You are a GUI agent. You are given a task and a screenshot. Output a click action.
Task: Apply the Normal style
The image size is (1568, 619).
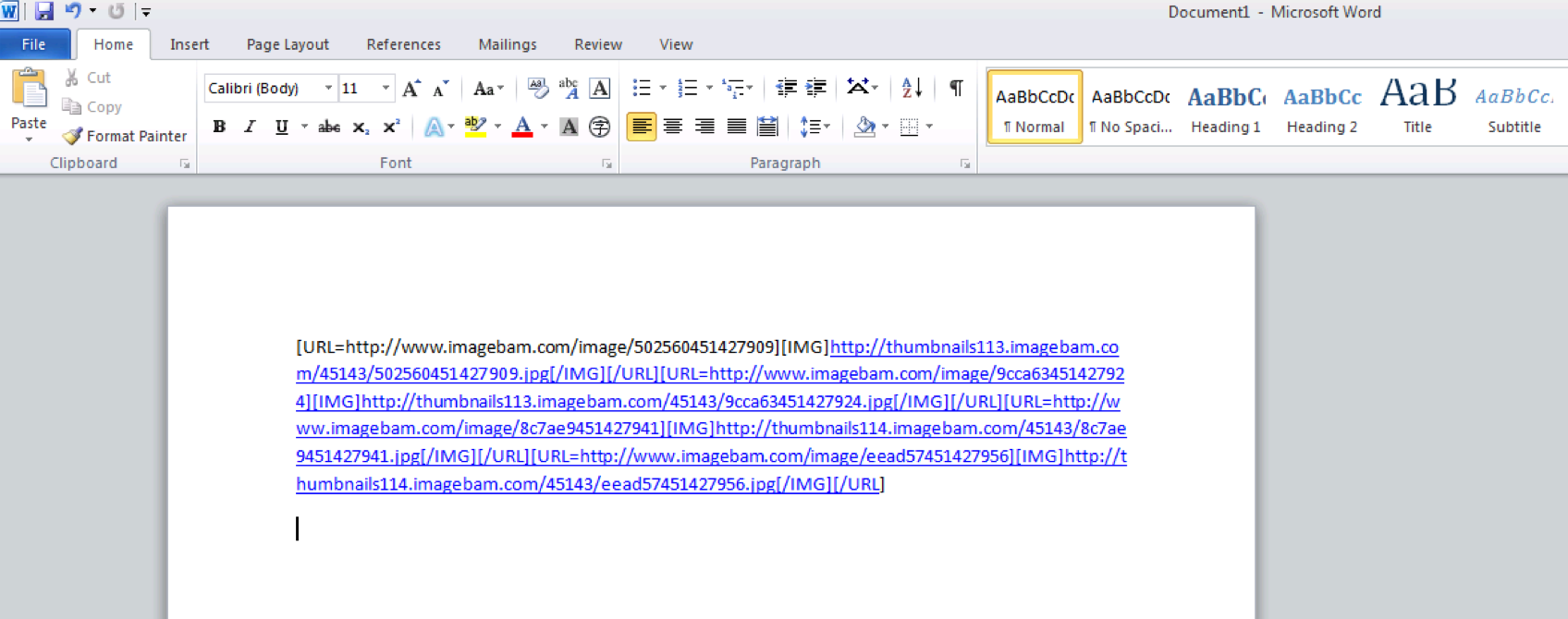pyautogui.click(x=1035, y=106)
